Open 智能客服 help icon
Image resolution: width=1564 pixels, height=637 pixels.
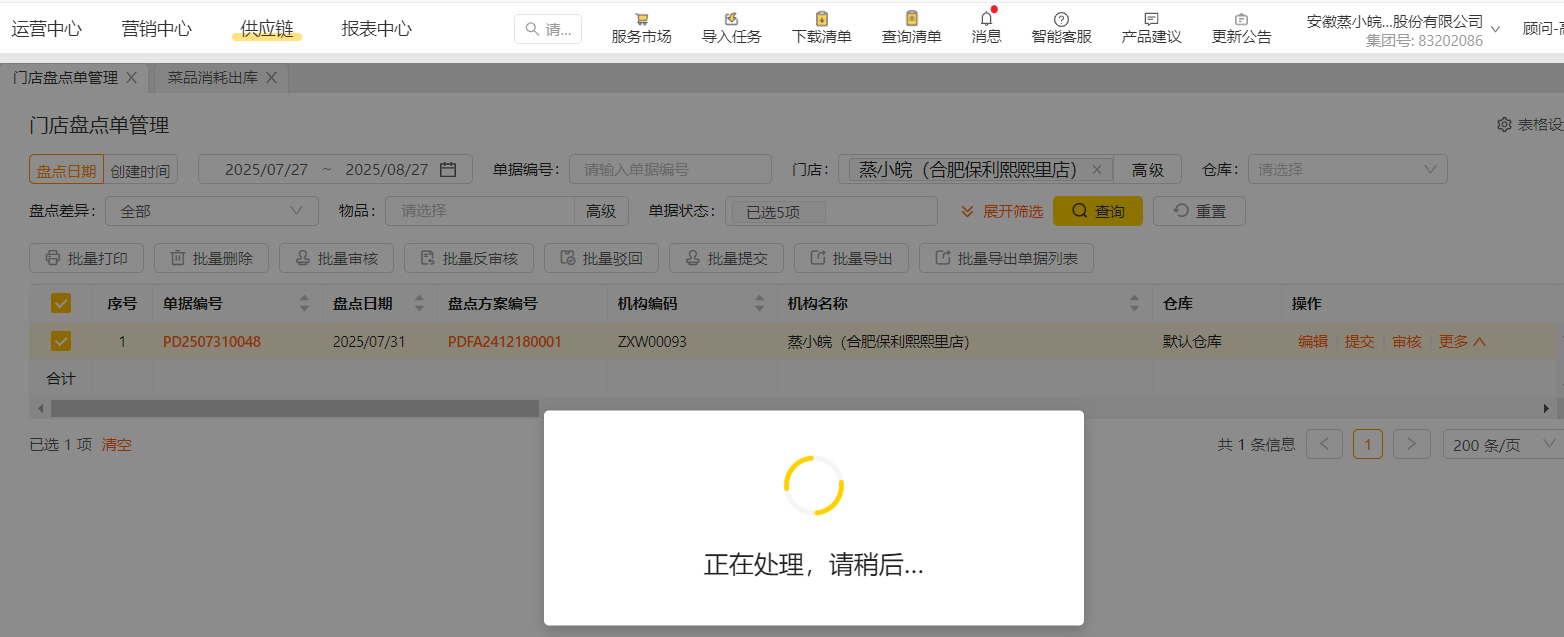click(x=1061, y=19)
